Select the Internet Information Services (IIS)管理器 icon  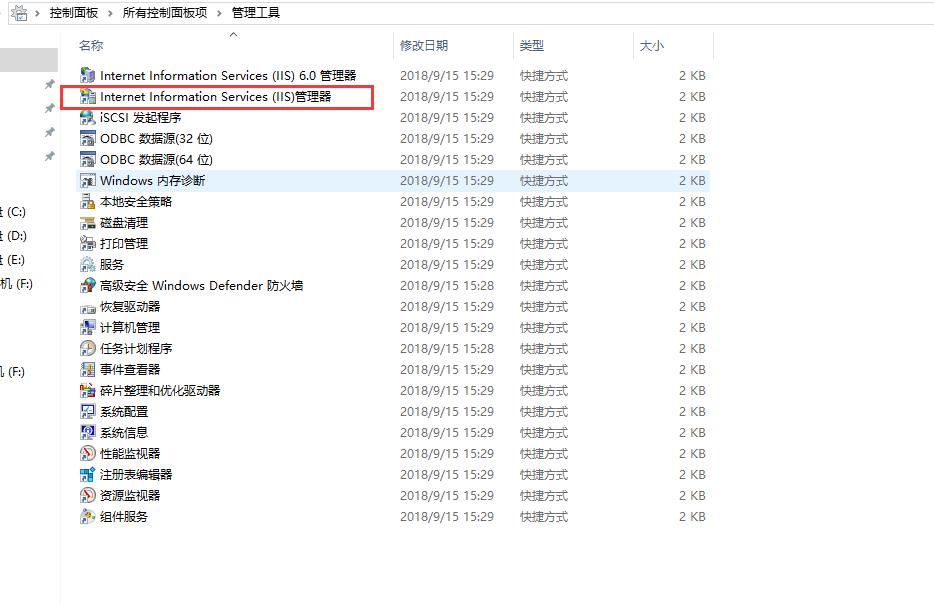88,96
